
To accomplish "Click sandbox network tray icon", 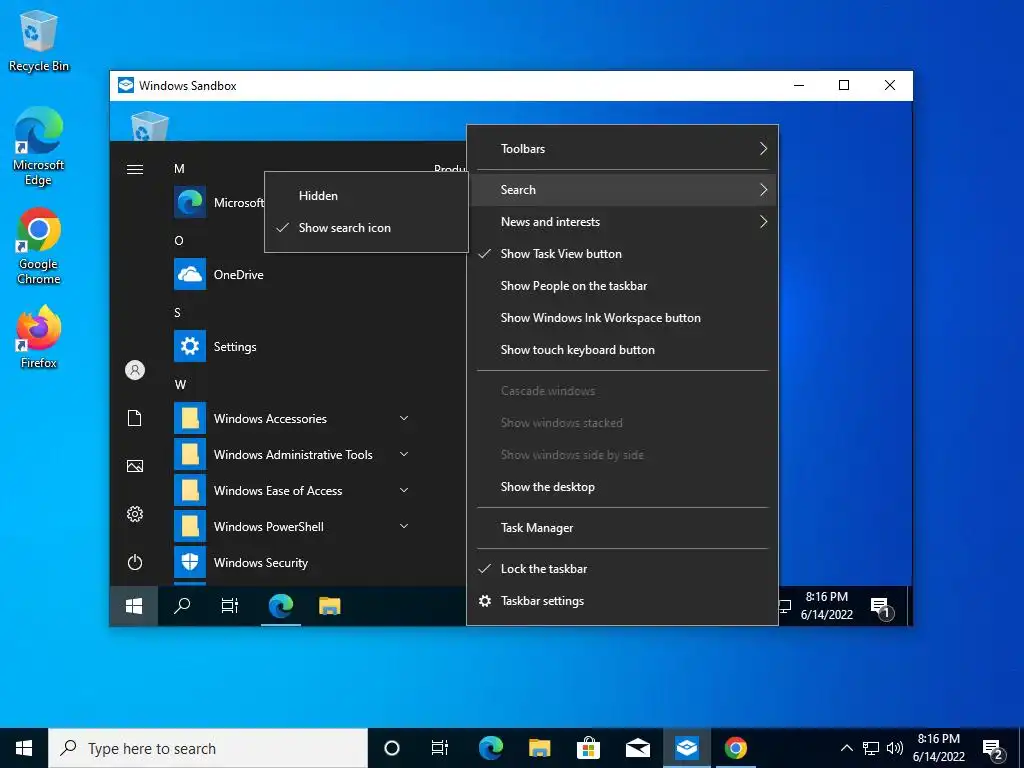I will pos(785,606).
